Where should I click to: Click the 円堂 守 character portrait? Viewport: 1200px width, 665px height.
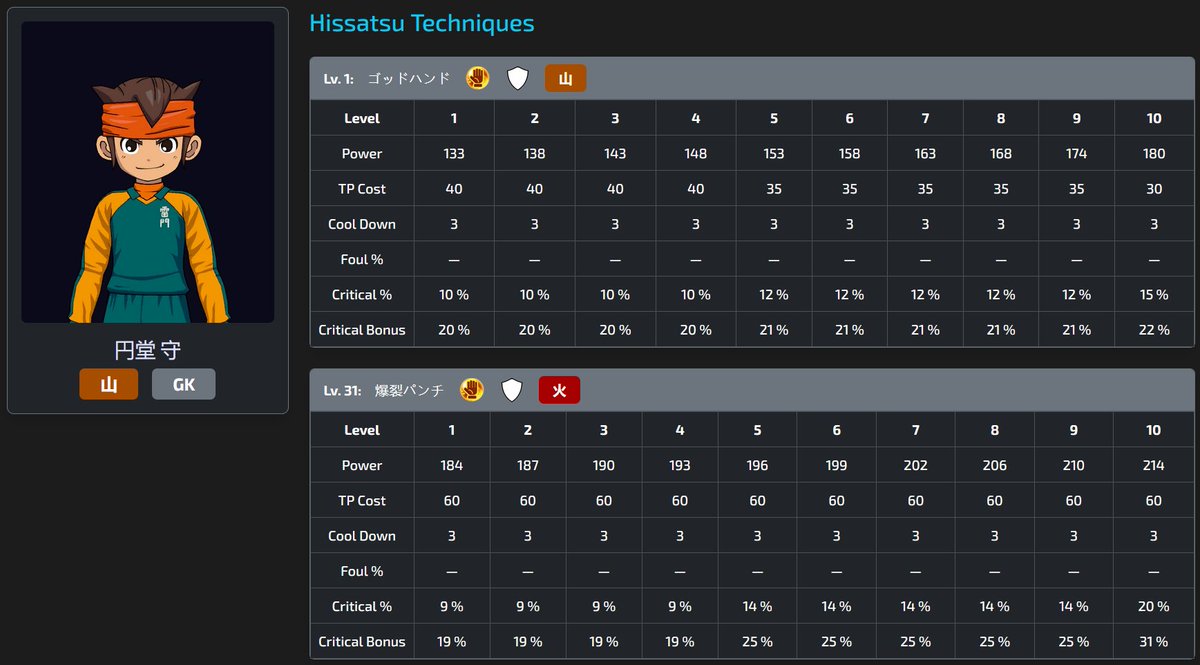148,172
